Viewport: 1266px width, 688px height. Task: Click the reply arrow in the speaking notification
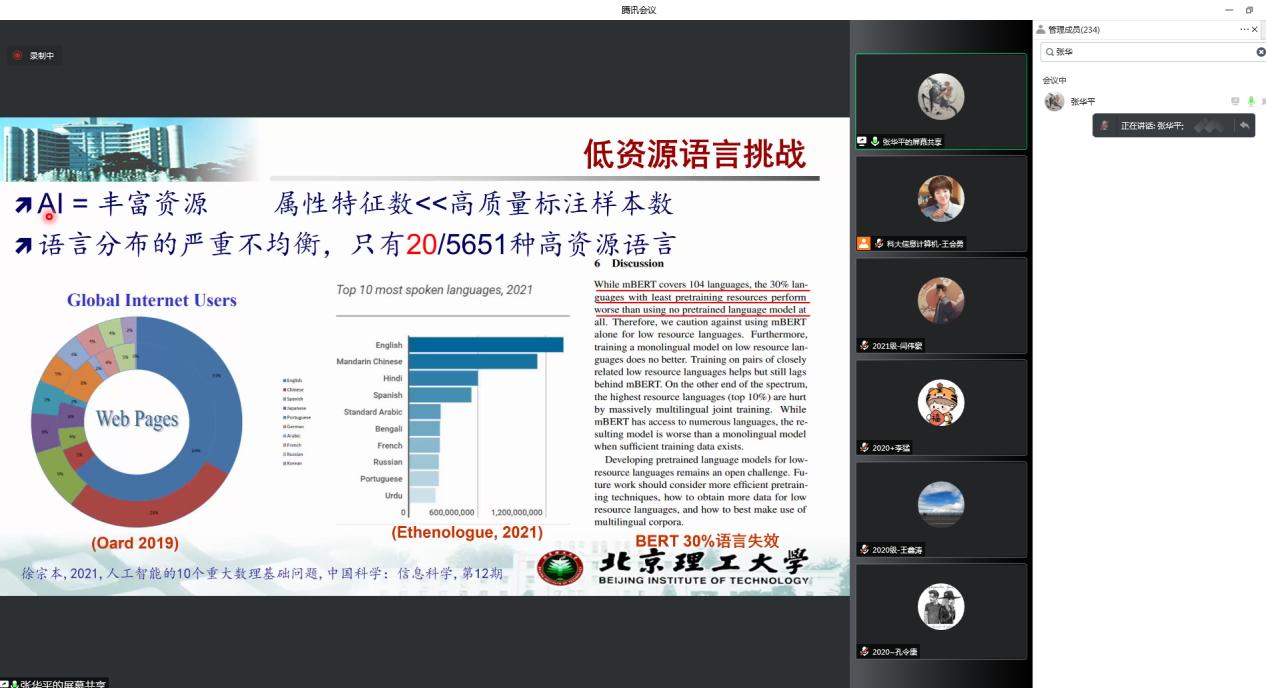point(1244,125)
